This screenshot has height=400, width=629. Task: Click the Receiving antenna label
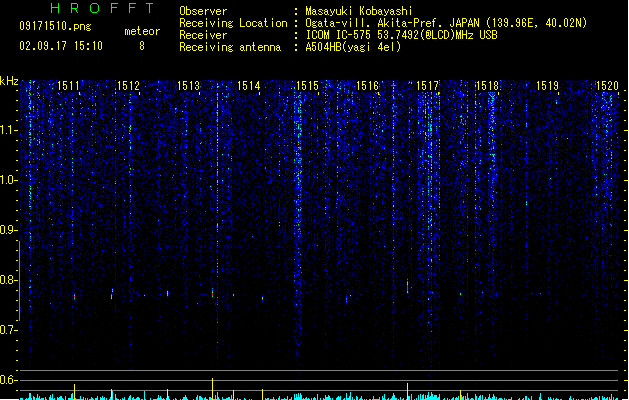[230, 47]
